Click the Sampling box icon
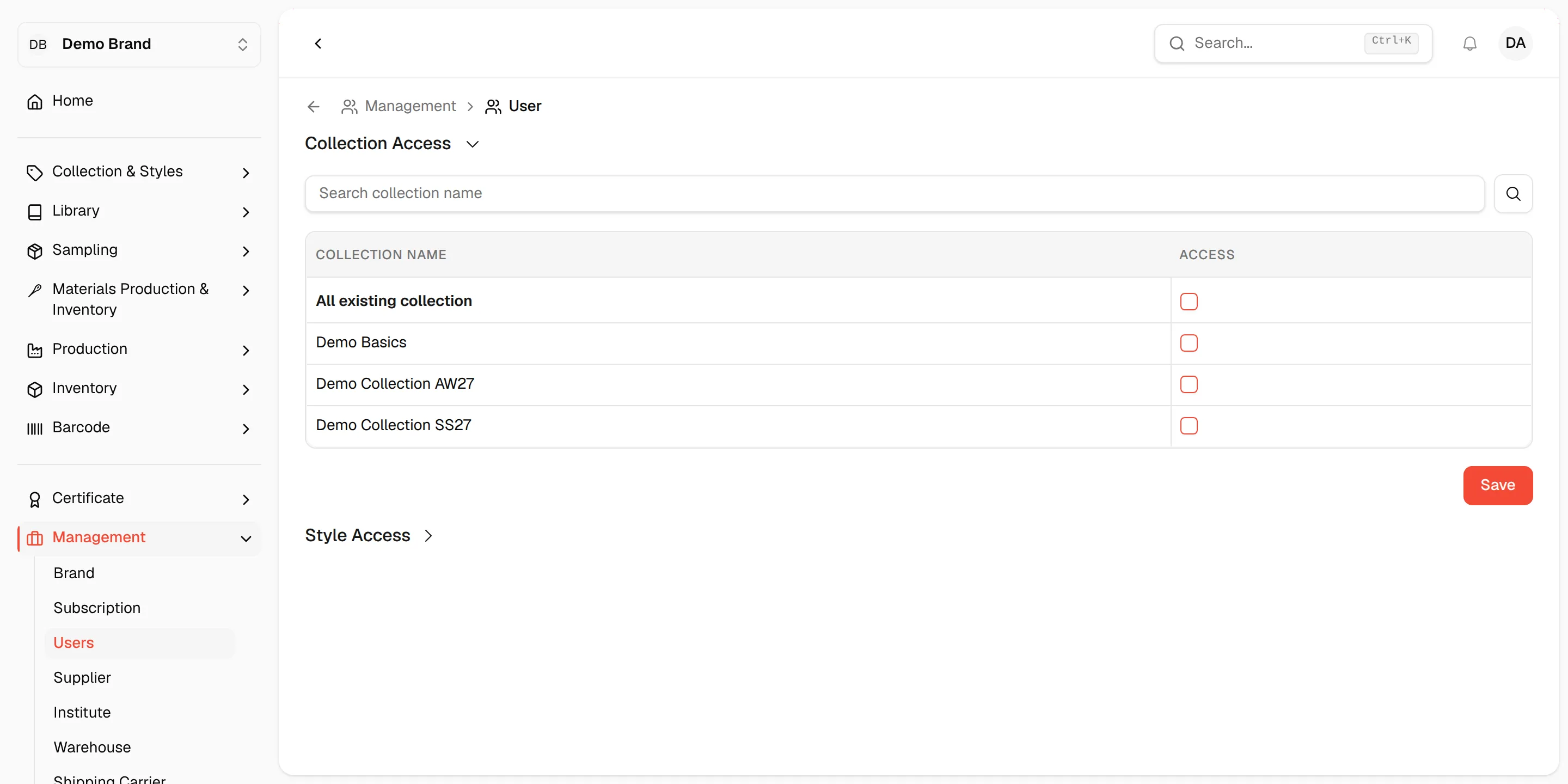This screenshot has width=1568, height=784. click(35, 251)
